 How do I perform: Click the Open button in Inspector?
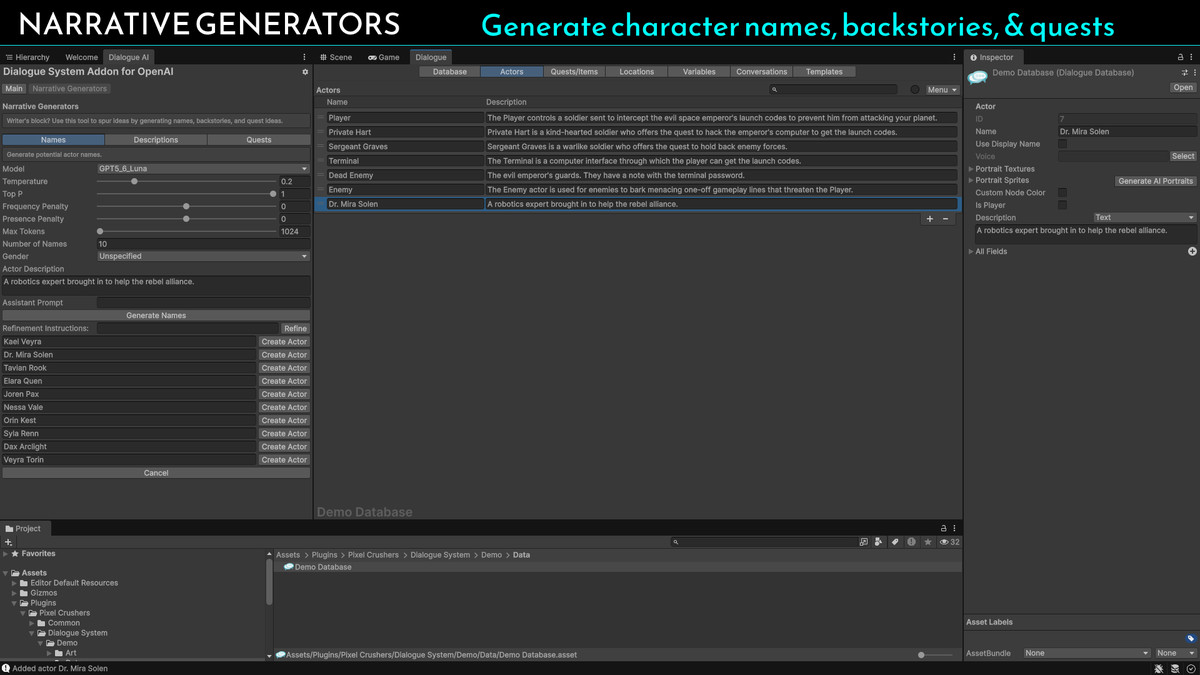click(1183, 88)
